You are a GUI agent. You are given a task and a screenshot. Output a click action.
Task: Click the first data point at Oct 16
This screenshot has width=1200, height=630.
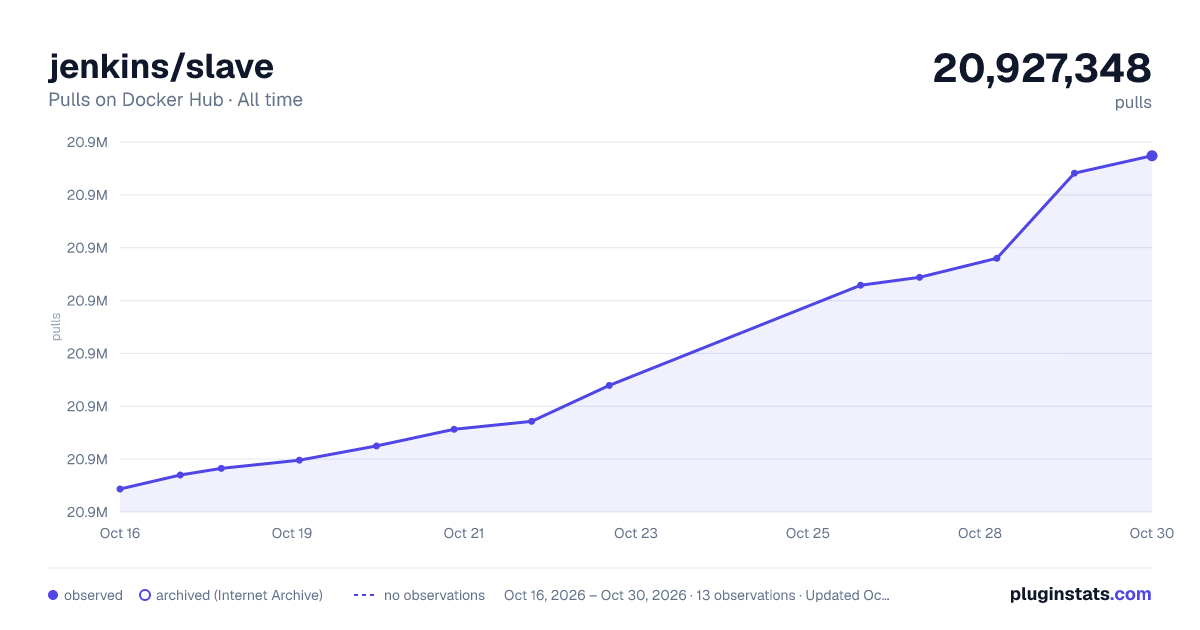pyautogui.click(x=120, y=489)
